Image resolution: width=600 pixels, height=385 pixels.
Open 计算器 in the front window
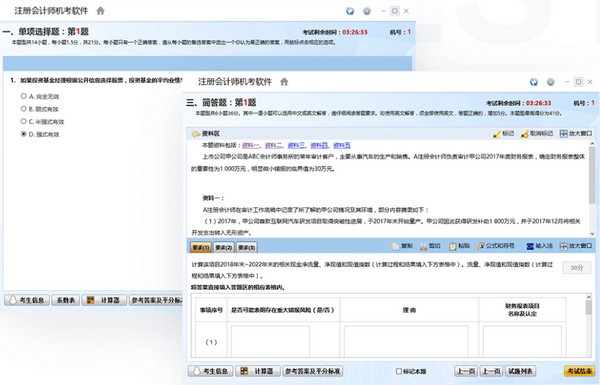click(x=258, y=371)
